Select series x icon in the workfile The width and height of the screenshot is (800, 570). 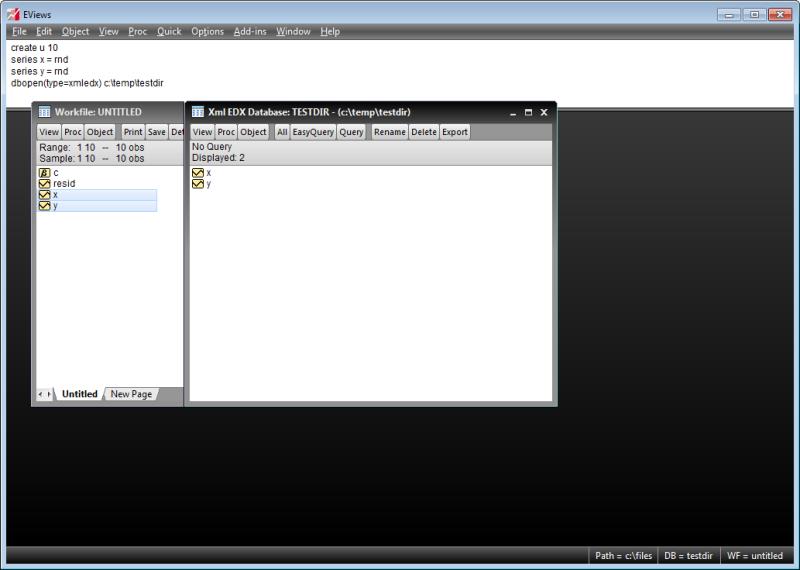pos(44,195)
